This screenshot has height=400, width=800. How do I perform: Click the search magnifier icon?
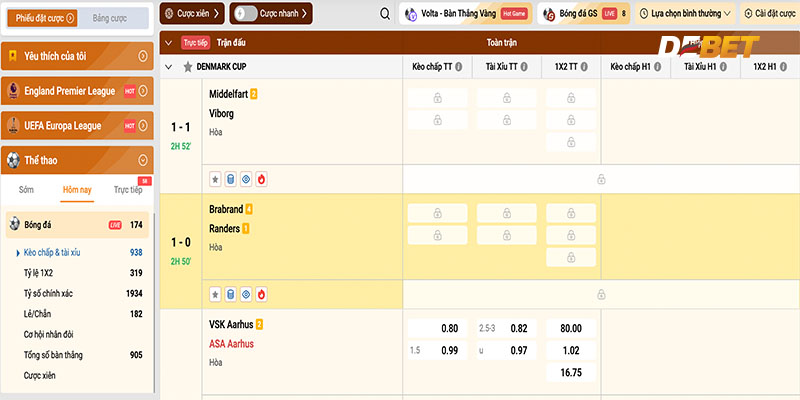pyautogui.click(x=386, y=14)
